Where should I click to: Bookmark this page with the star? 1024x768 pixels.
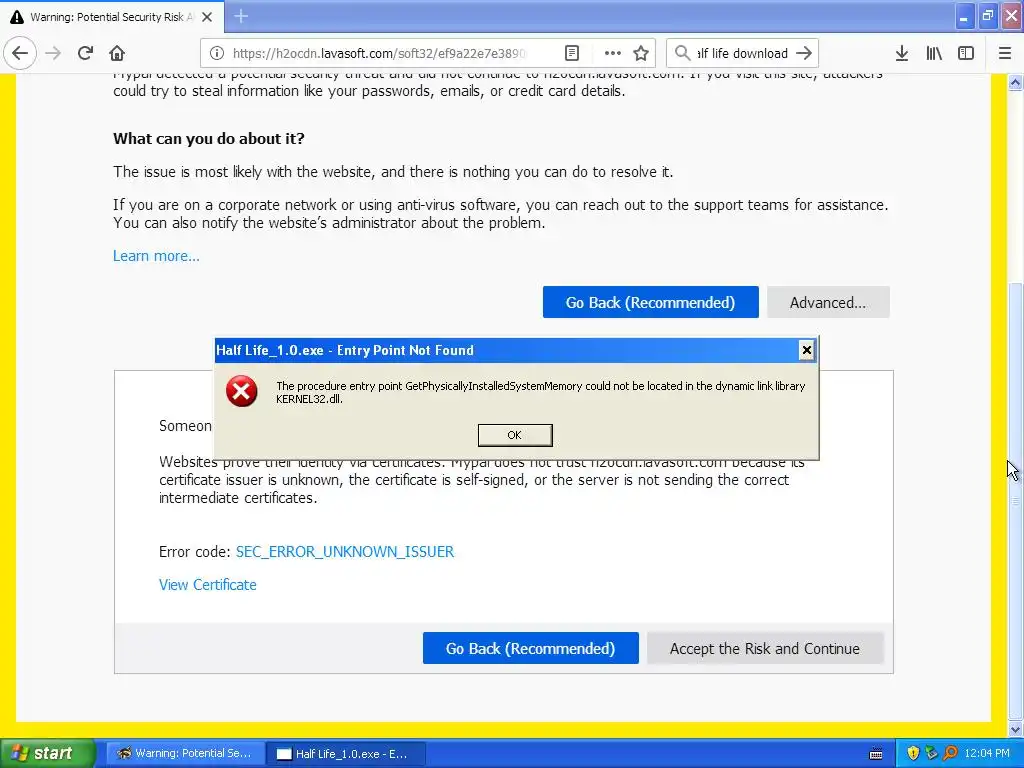pyautogui.click(x=641, y=54)
